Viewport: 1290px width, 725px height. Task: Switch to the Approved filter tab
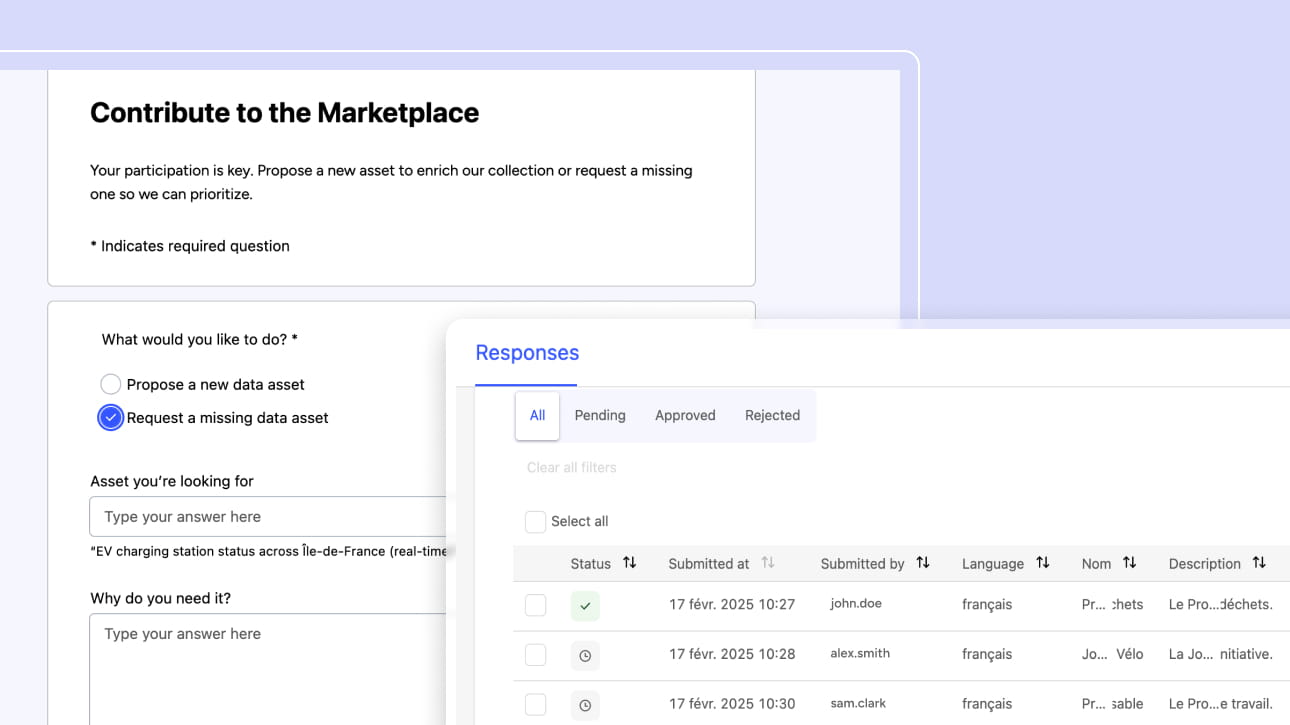click(x=685, y=415)
